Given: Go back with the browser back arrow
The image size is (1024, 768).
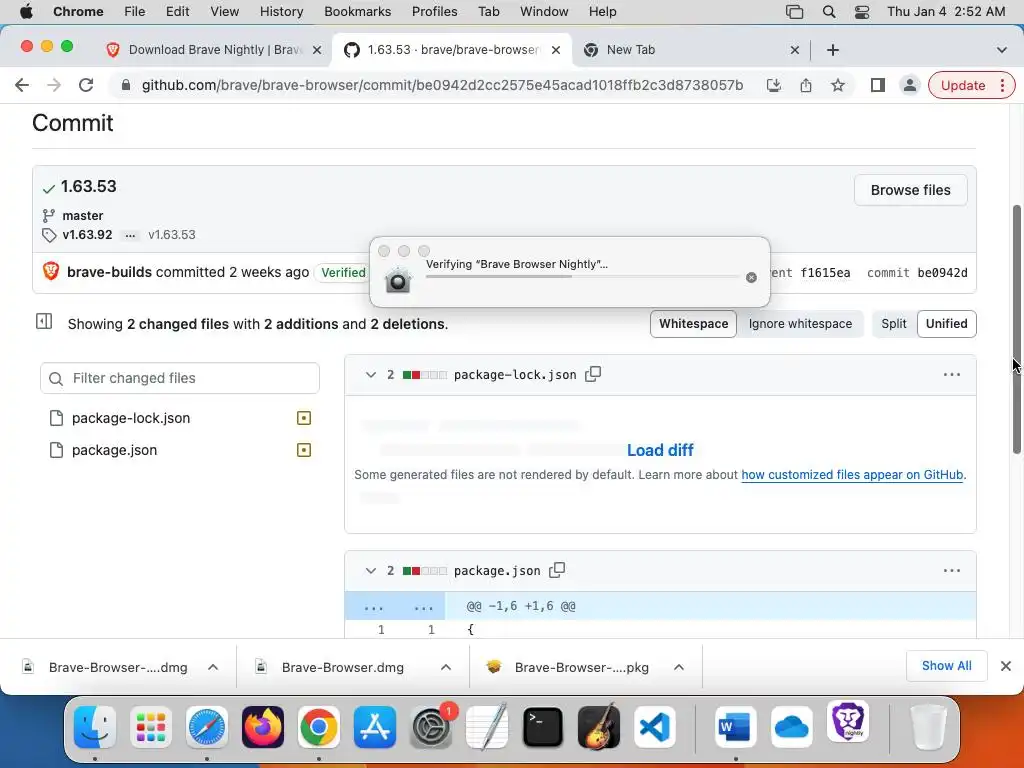Looking at the screenshot, I should pyautogui.click(x=22, y=85).
